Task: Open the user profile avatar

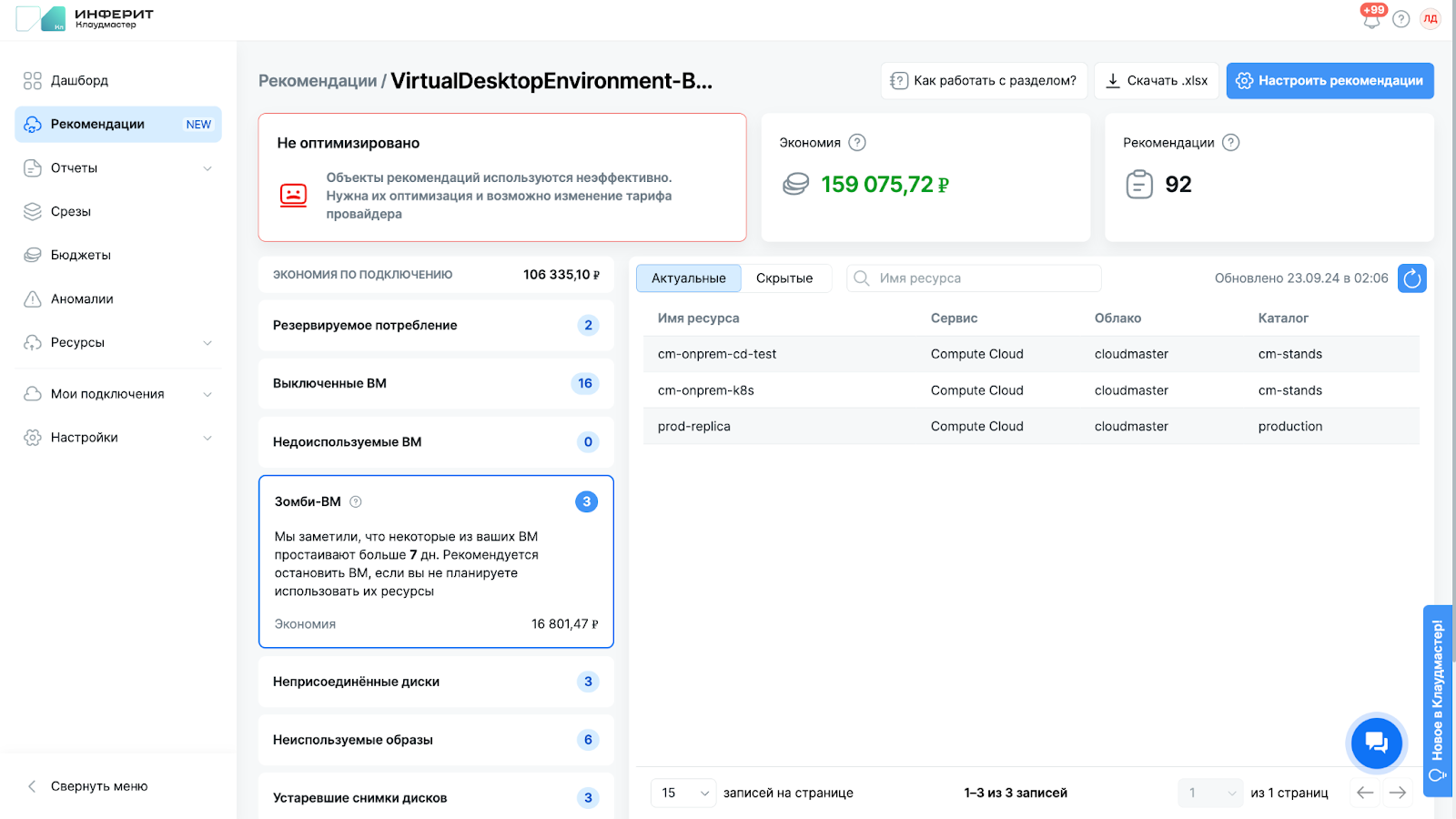Action: [1431, 19]
